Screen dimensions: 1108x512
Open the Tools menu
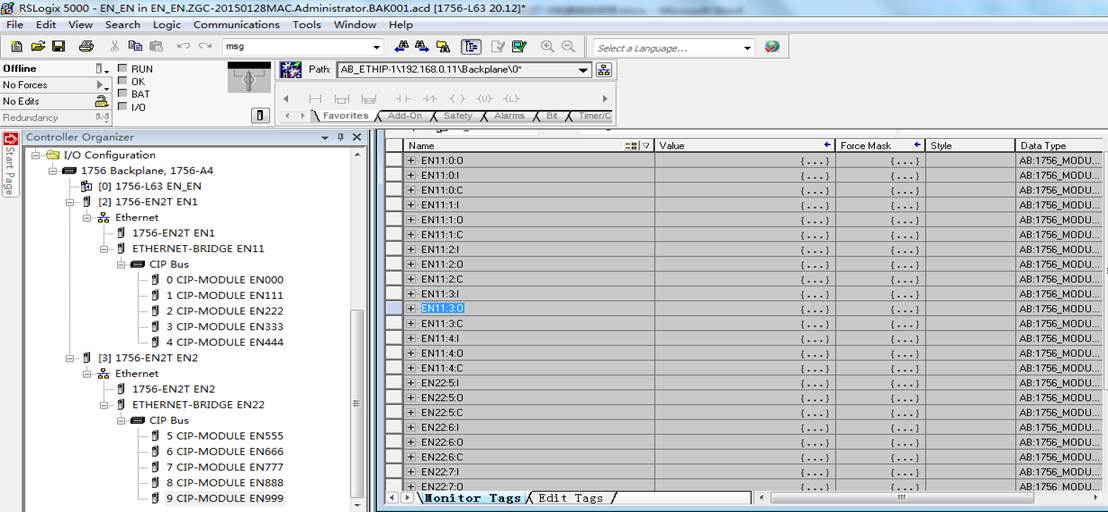coord(307,25)
